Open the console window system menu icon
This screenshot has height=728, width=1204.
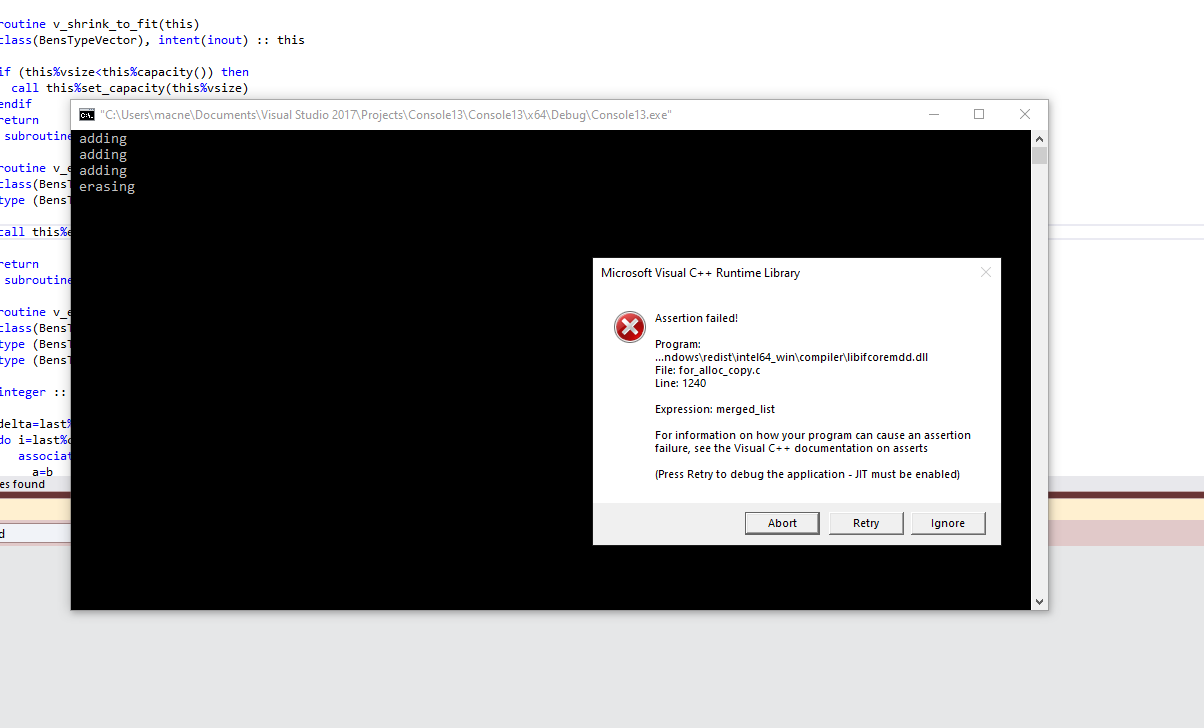point(87,115)
